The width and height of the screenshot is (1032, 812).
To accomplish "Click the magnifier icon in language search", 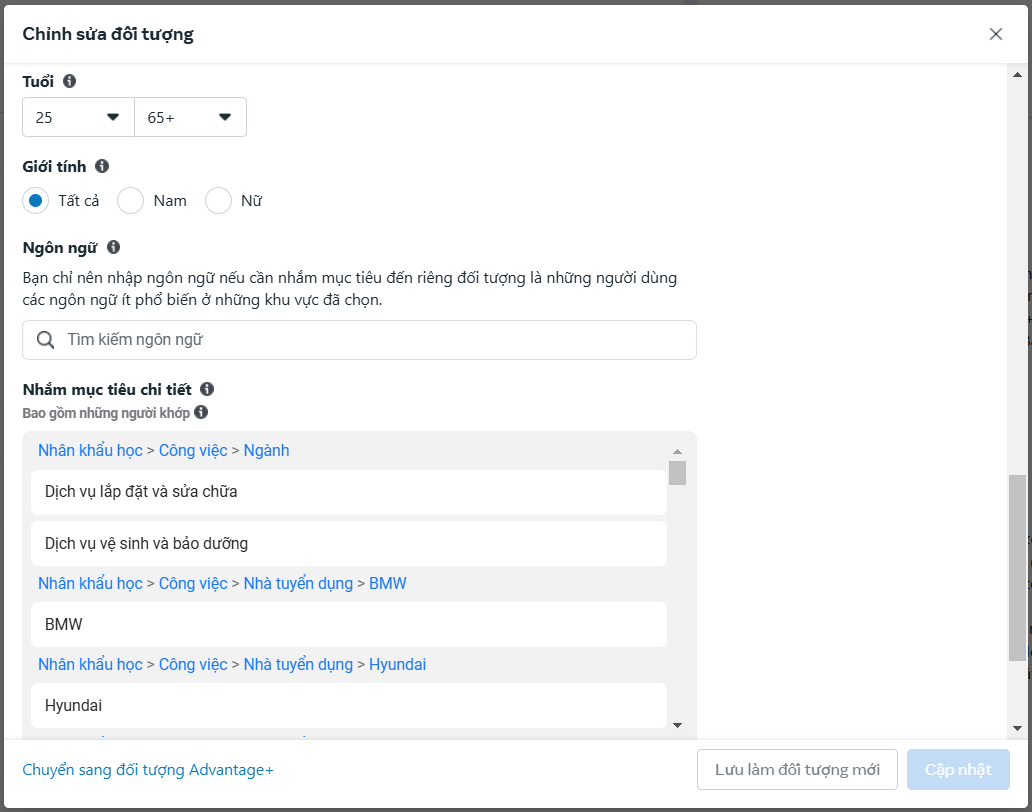I will (45, 340).
